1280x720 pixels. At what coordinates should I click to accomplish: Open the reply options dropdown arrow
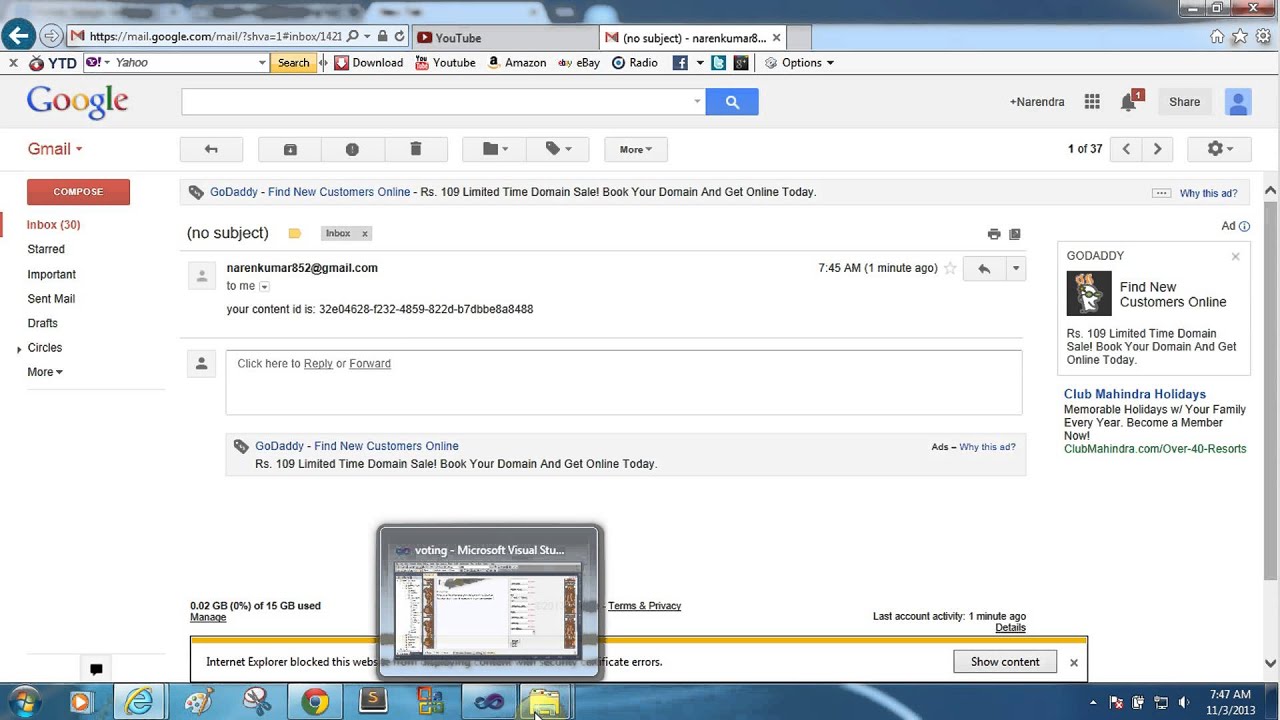click(x=1015, y=268)
